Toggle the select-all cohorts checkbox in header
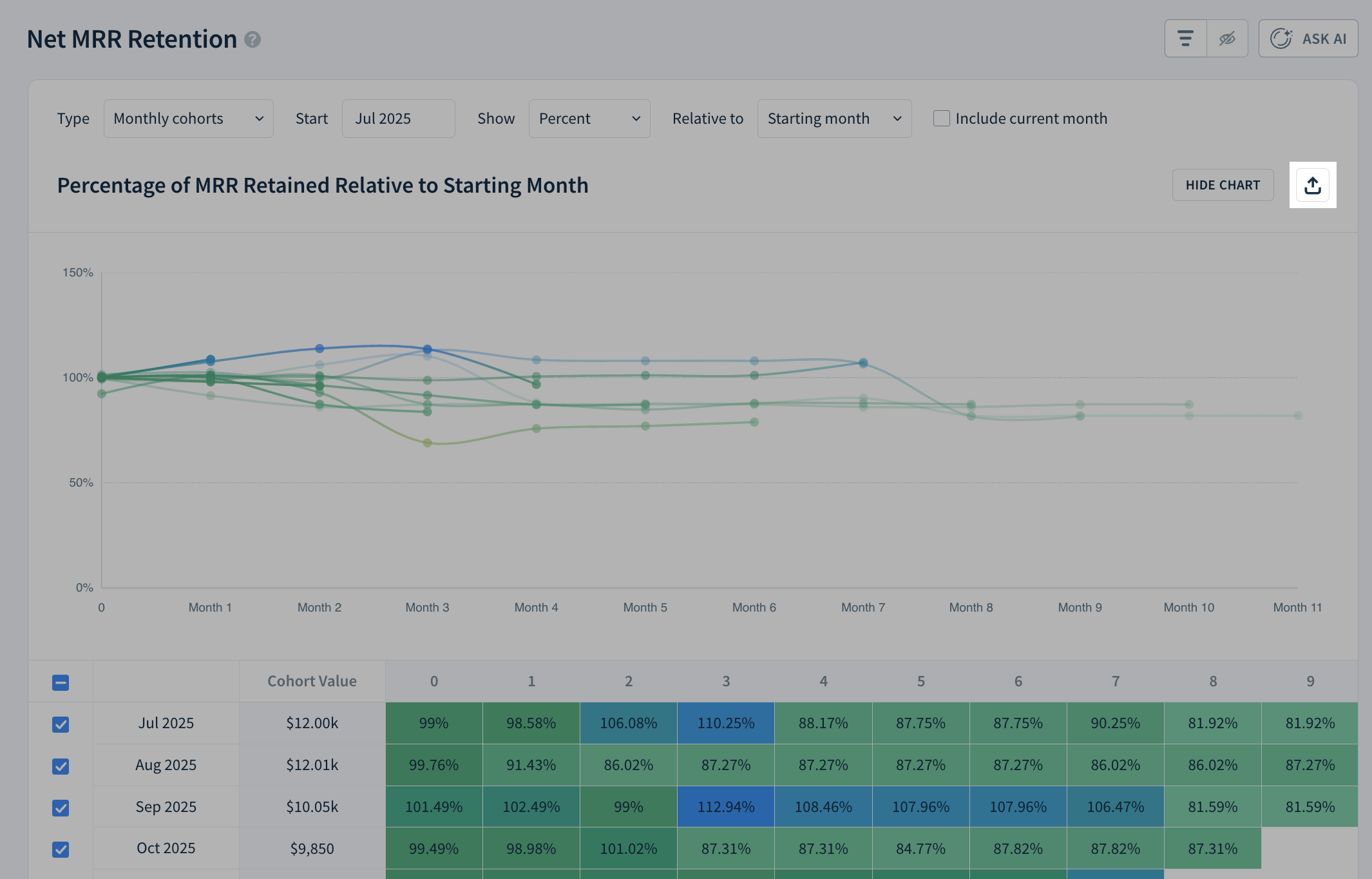The width and height of the screenshot is (1372, 879). [x=61, y=682]
